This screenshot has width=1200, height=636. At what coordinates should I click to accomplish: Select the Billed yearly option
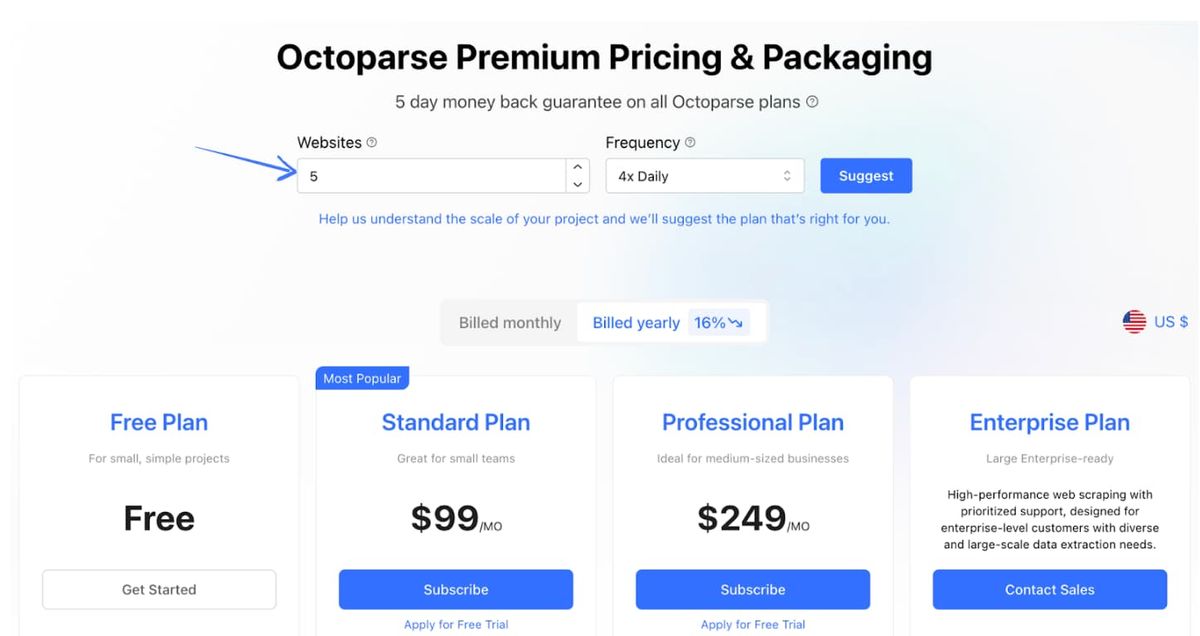point(635,322)
